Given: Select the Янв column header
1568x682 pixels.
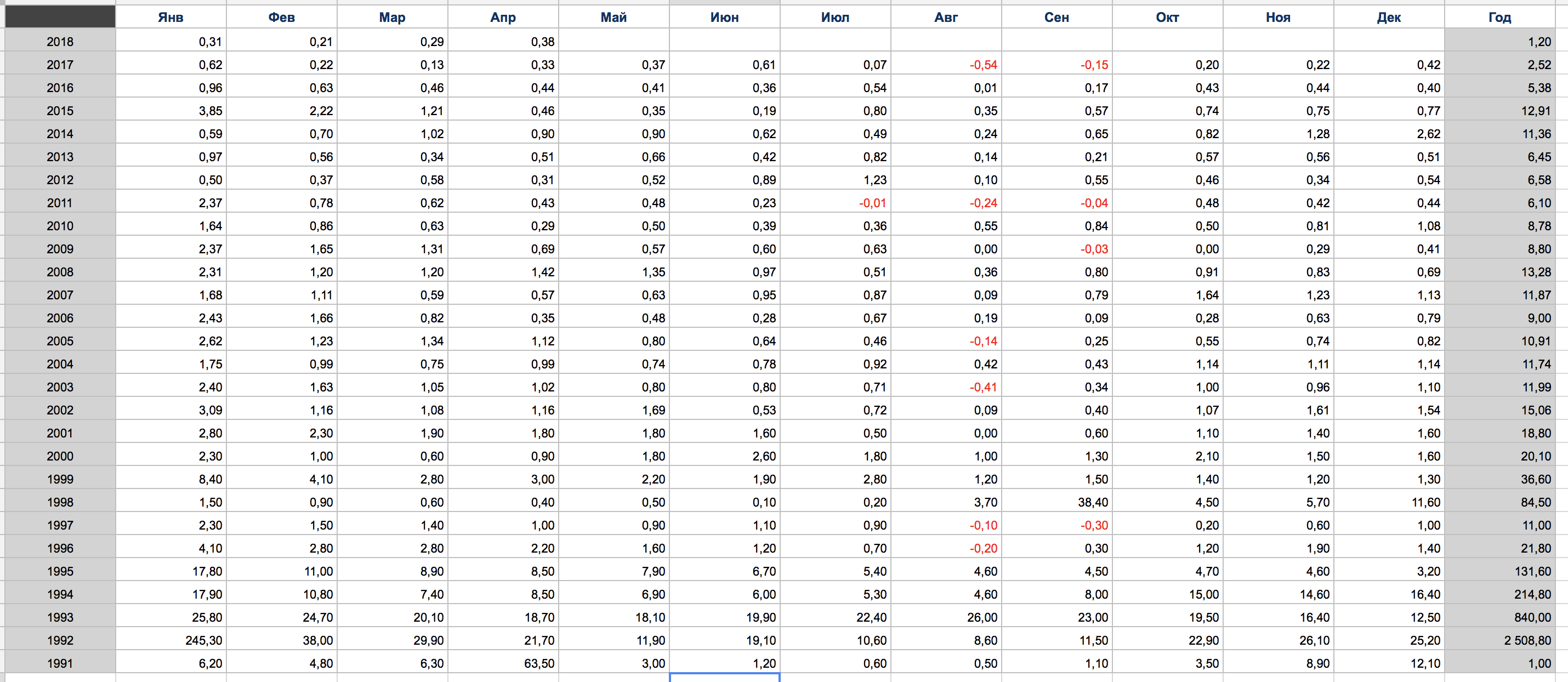Looking at the screenshot, I should pyautogui.click(x=171, y=17).
